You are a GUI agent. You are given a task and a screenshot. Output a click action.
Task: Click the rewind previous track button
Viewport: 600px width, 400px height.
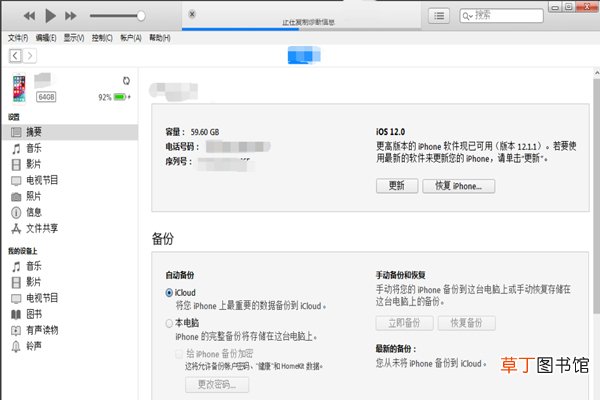click(x=29, y=16)
